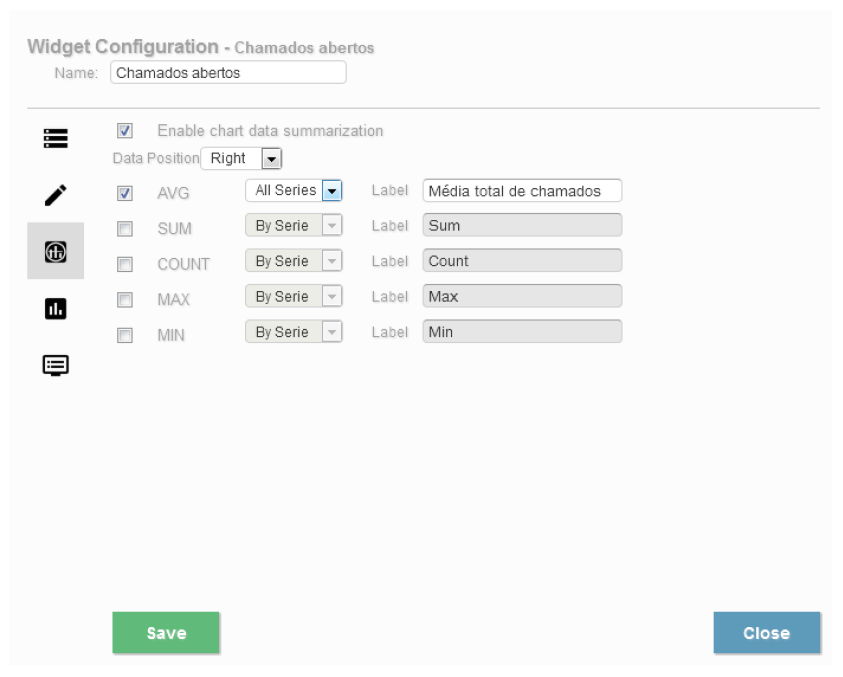Open the bar chart sidebar icon
The height and width of the screenshot is (677, 843).
55,309
